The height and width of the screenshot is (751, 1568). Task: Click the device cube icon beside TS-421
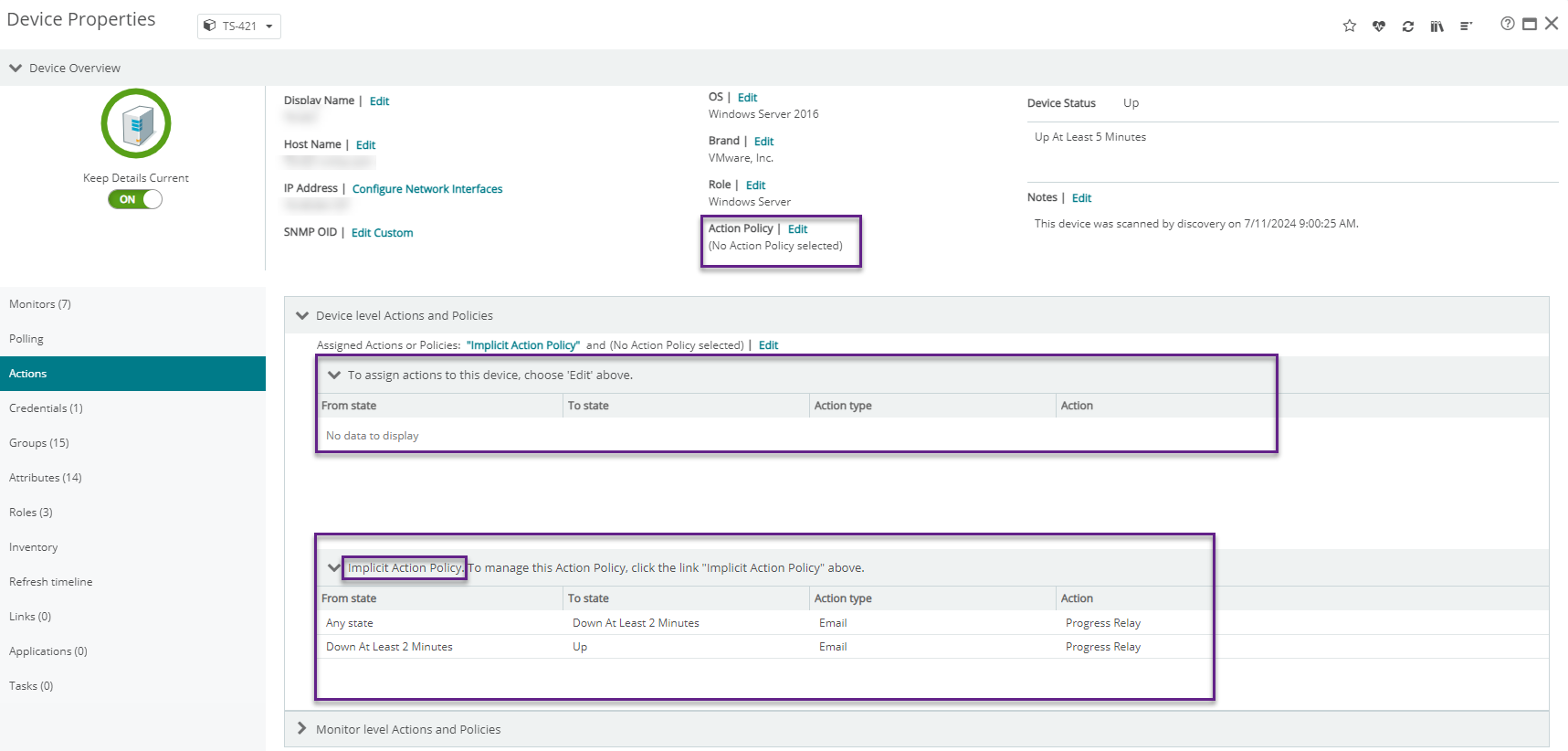(x=209, y=26)
